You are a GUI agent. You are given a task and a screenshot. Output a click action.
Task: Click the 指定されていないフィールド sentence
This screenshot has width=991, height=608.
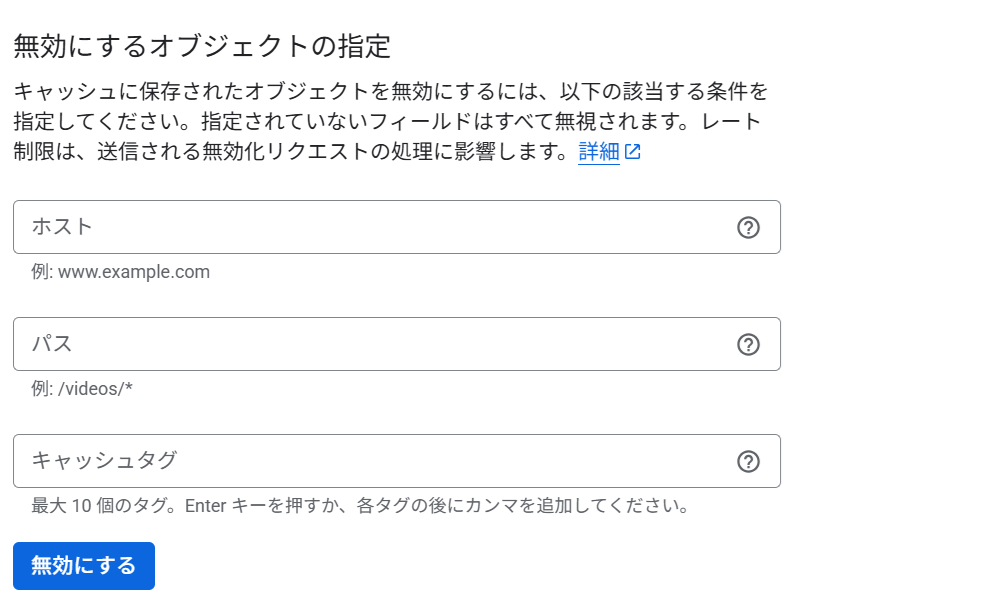coord(445,121)
